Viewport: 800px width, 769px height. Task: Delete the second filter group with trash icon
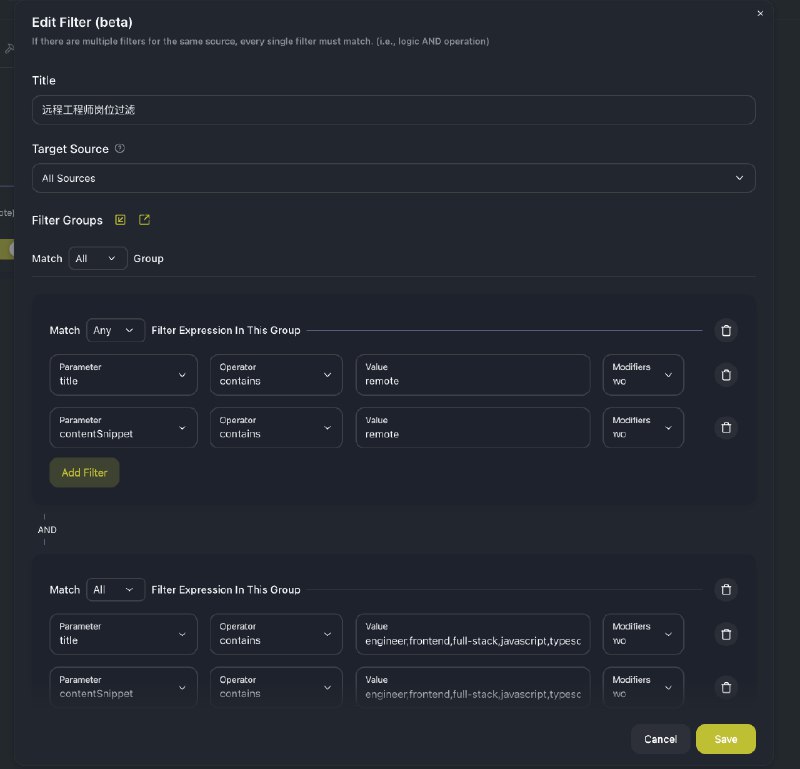726,590
